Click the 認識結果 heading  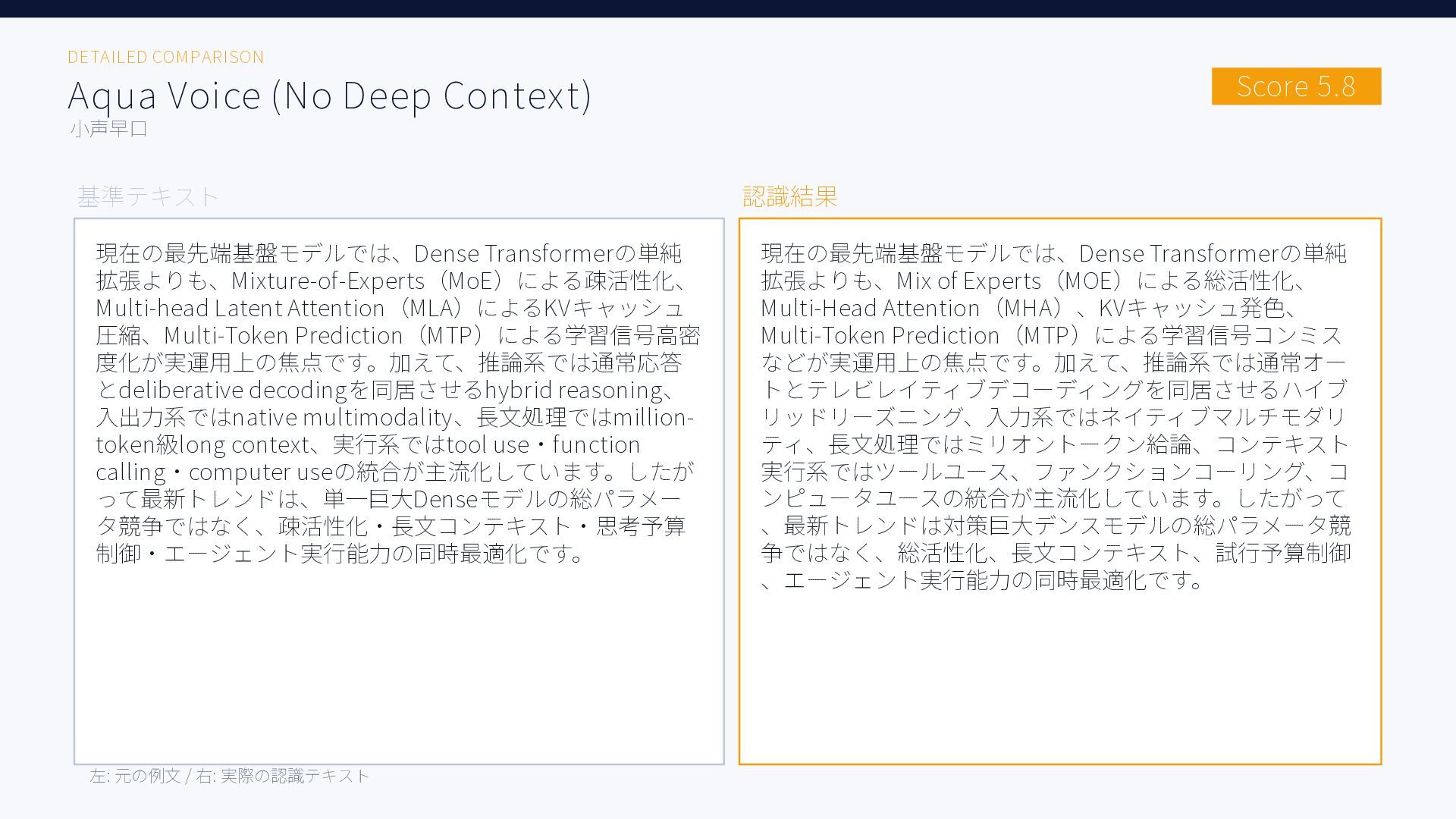[x=789, y=196]
